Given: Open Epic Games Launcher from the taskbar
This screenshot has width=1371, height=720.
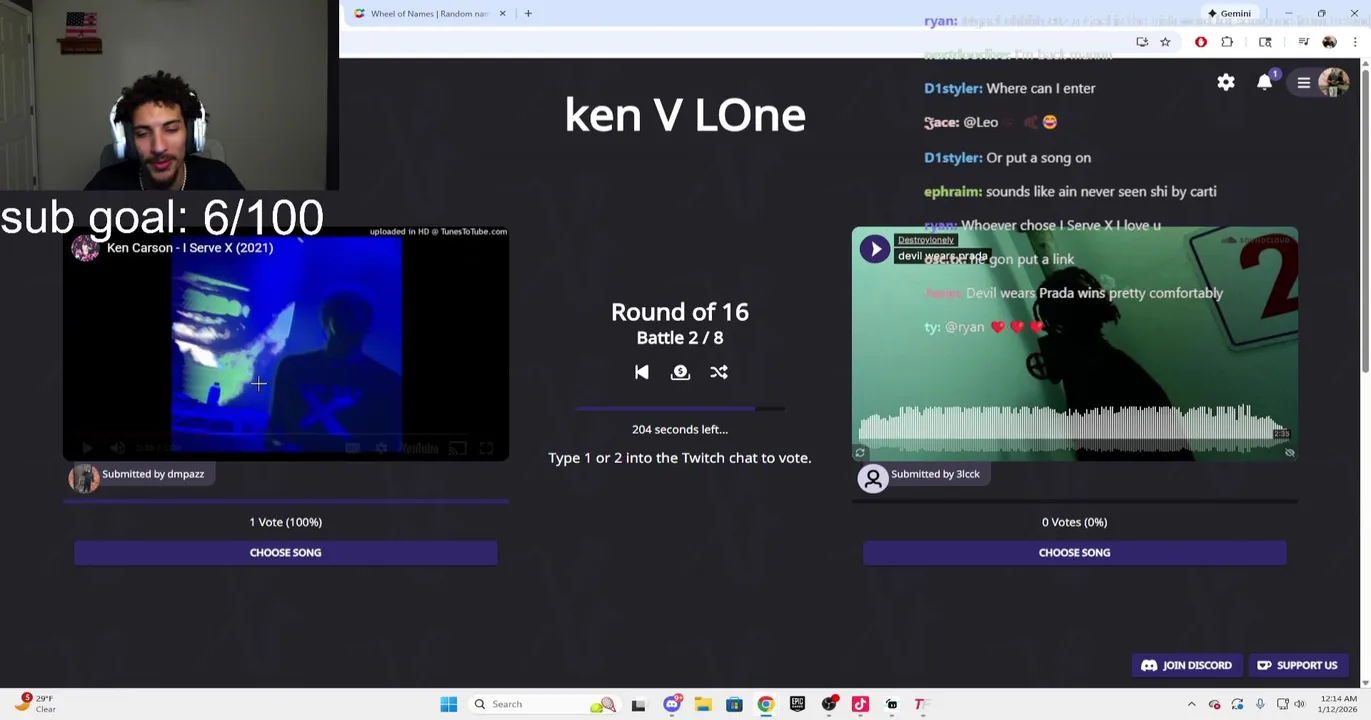Looking at the screenshot, I should pyautogui.click(x=797, y=704).
